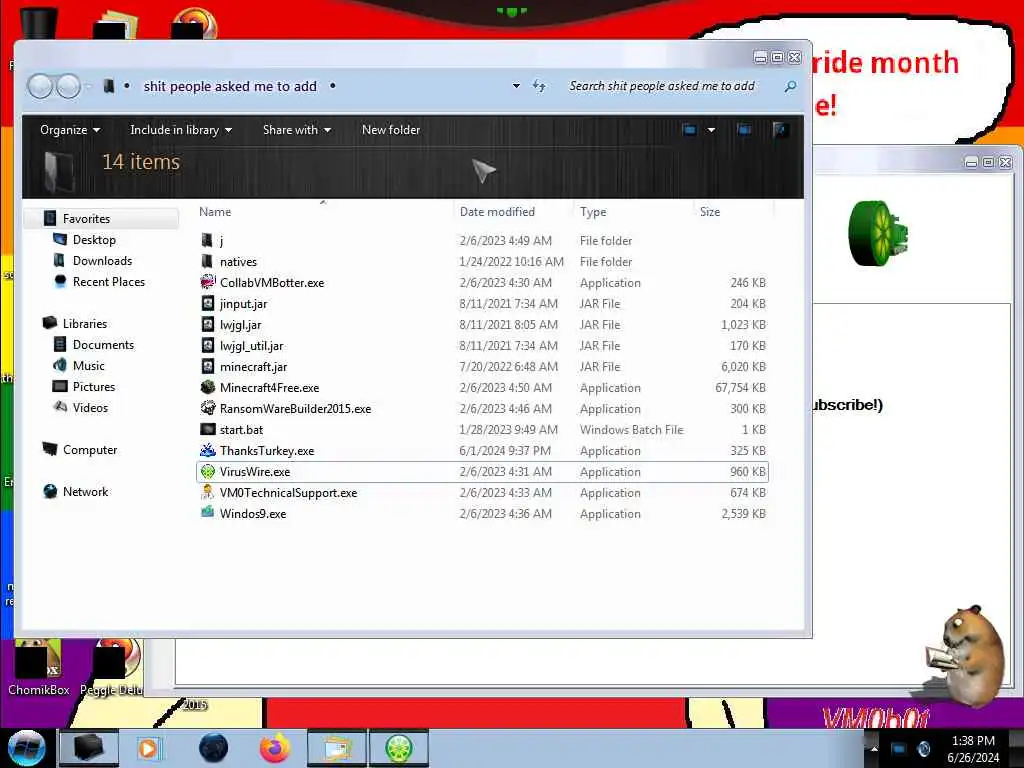Screen dimensions: 1024x768
Task: Open Desktop in the navigation pane
Action: point(94,240)
